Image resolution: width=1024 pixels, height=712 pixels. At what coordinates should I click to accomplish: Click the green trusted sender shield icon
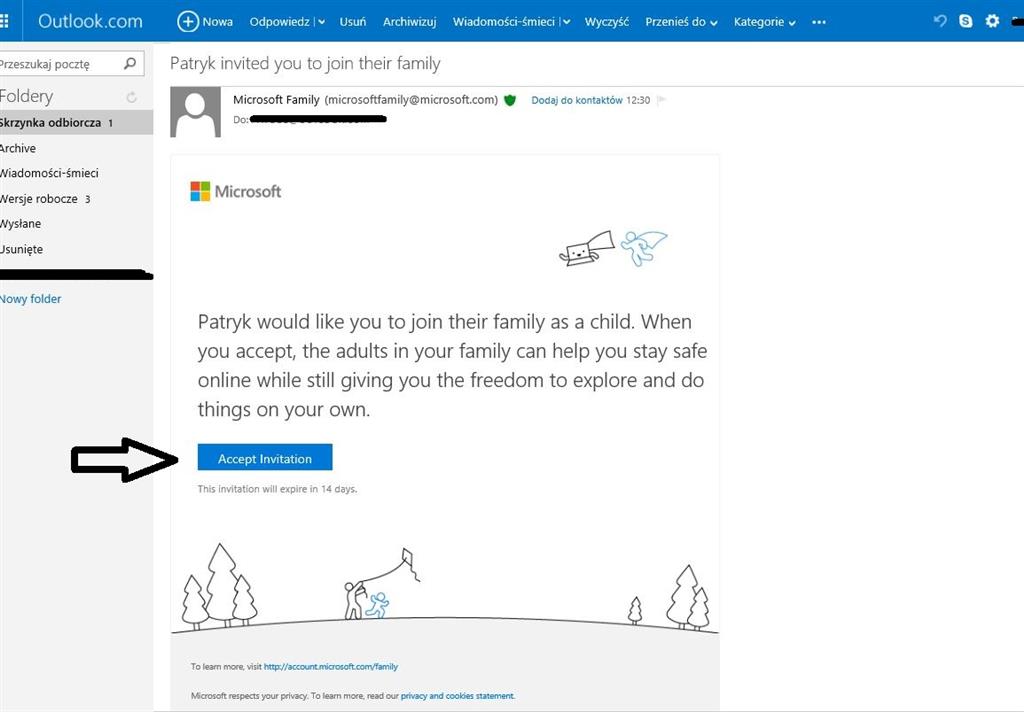coord(510,100)
